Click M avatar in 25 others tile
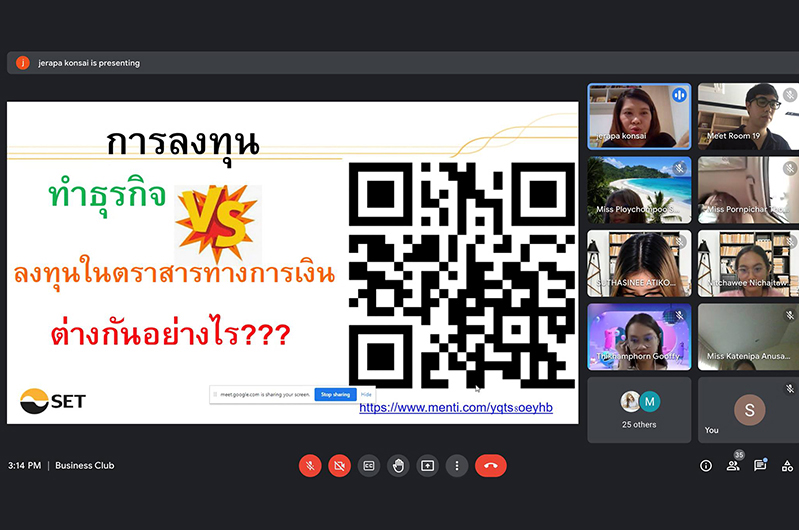The width and height of the screenshot is (799, 530). pyautogui.click(x=650, y=402)
